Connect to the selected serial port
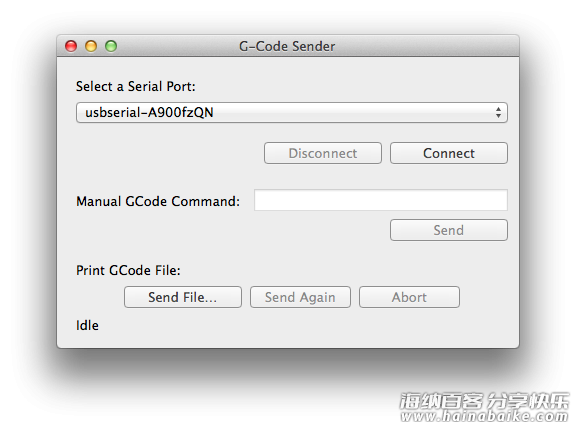The height and width of the screenshot is (427, 576). click(449, 153)
